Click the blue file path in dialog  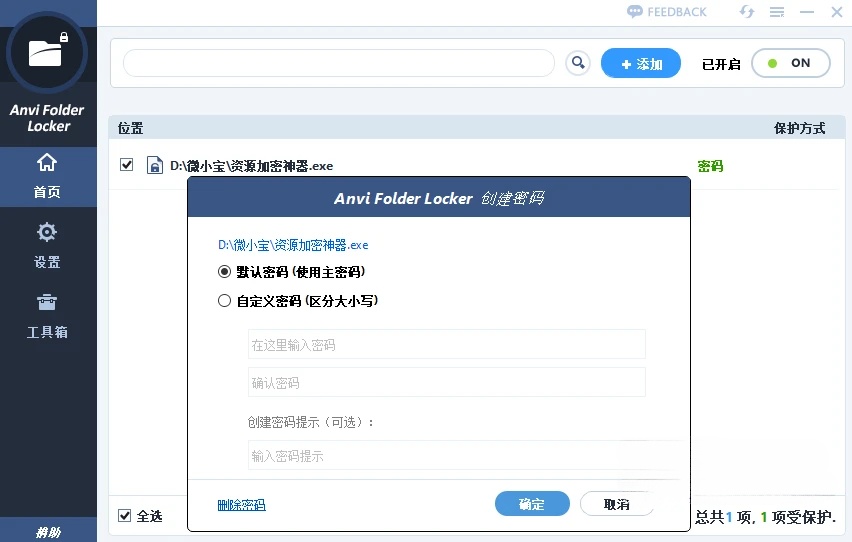(x=293, y=245)
